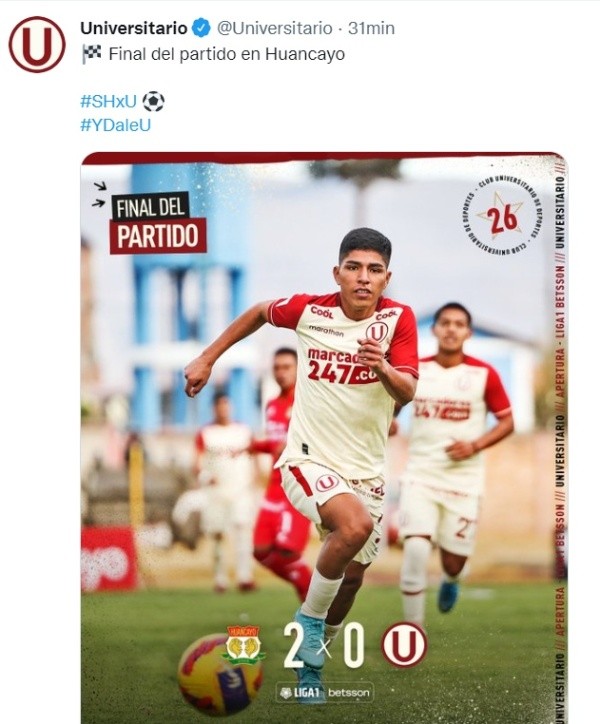Viewport: 600px width, 724px height.
Task: Open the 31min tweet timestamp
Action: coord(371,28)
